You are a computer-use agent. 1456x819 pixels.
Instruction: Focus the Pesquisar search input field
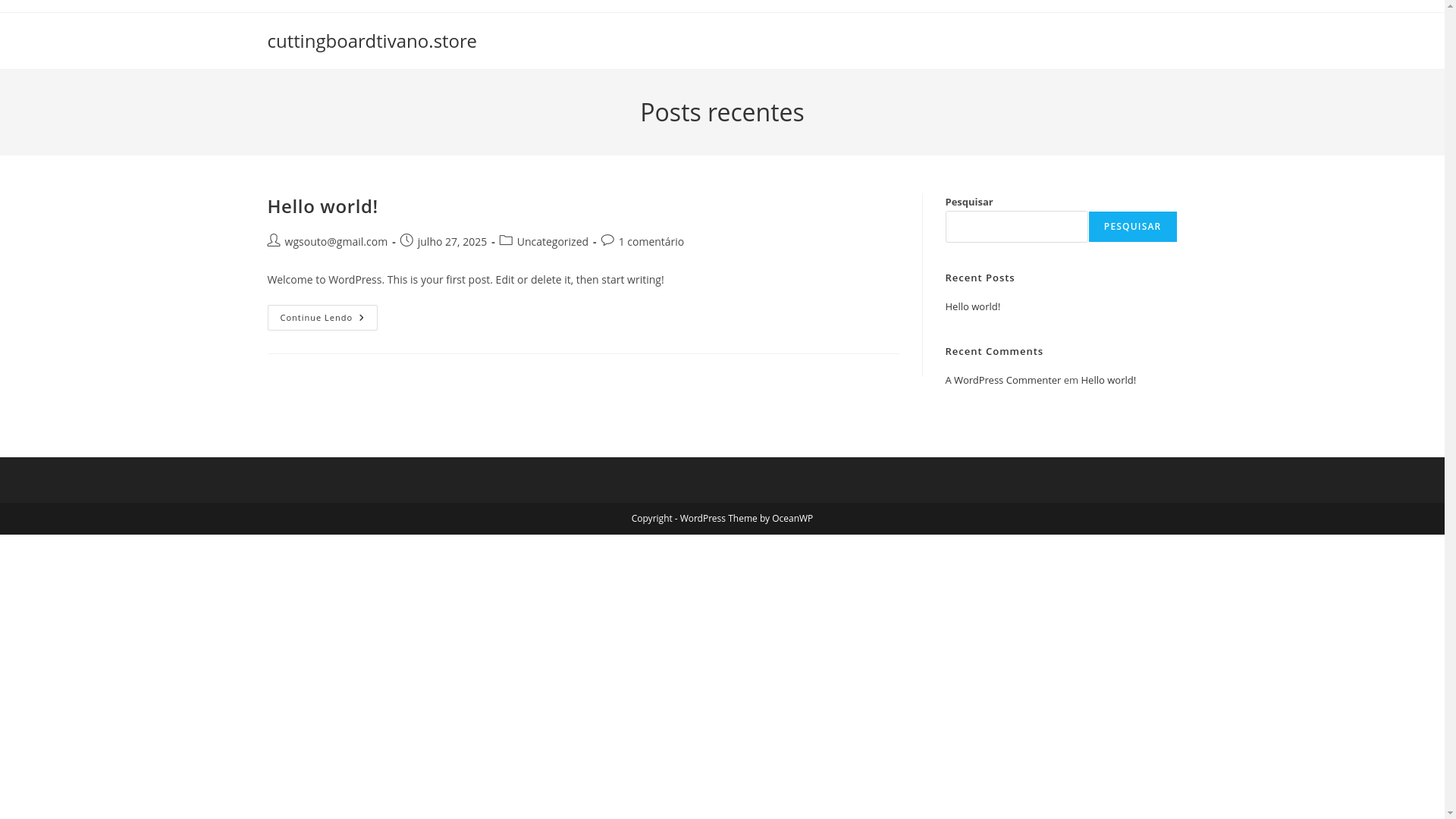(x=1016, y=227)
